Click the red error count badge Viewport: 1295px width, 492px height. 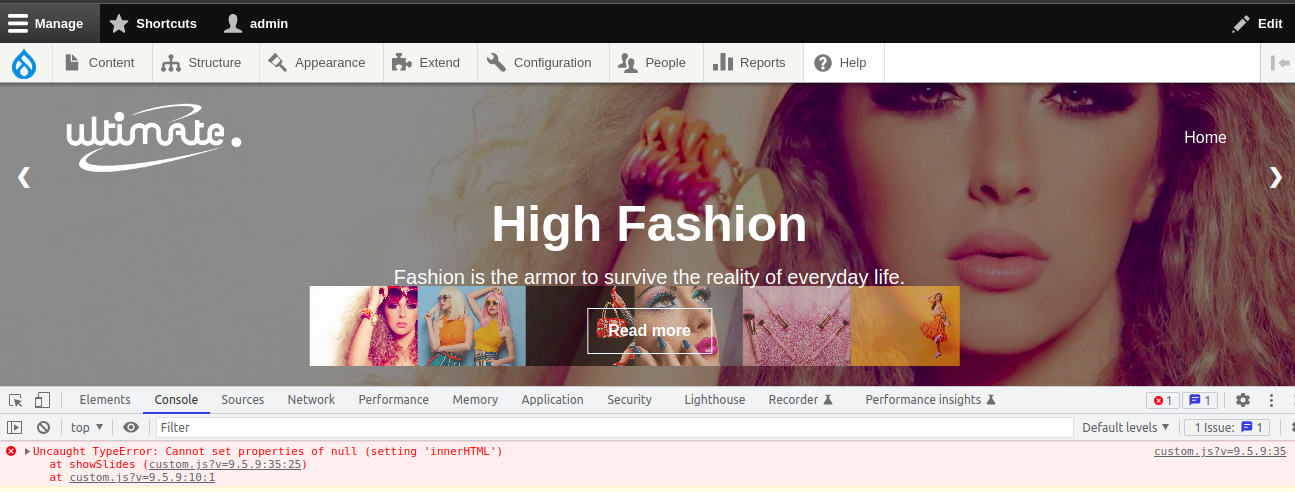coord(1163,400)
